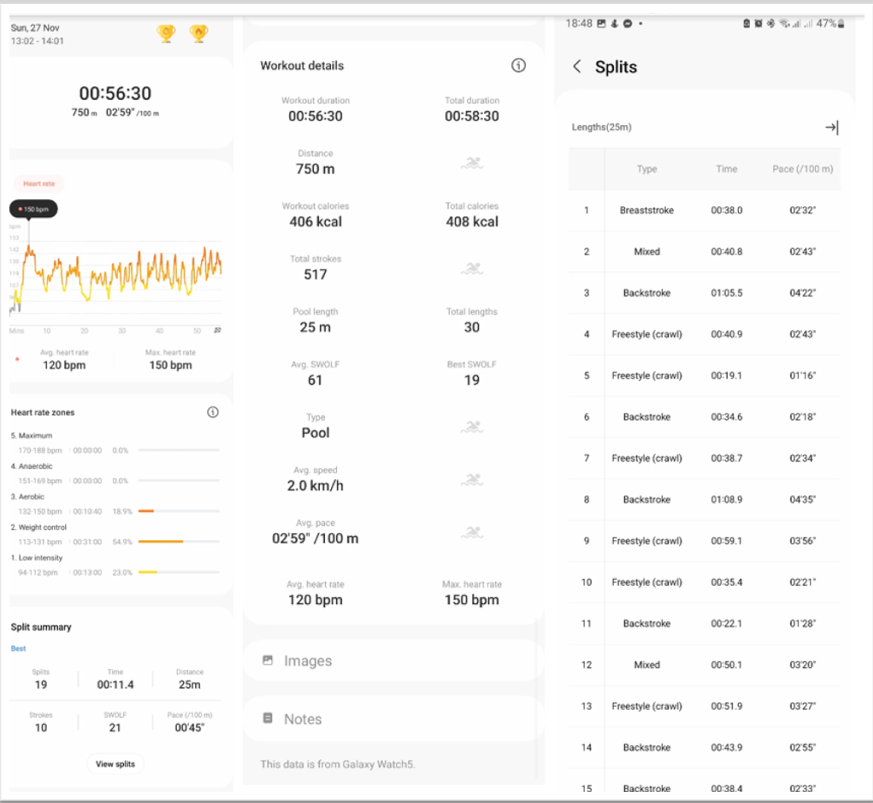This screenshot has width=873, height=803.
Task: Tap the expand arrow beside Lengths(25m)
Action: click(x=831, y=127)
